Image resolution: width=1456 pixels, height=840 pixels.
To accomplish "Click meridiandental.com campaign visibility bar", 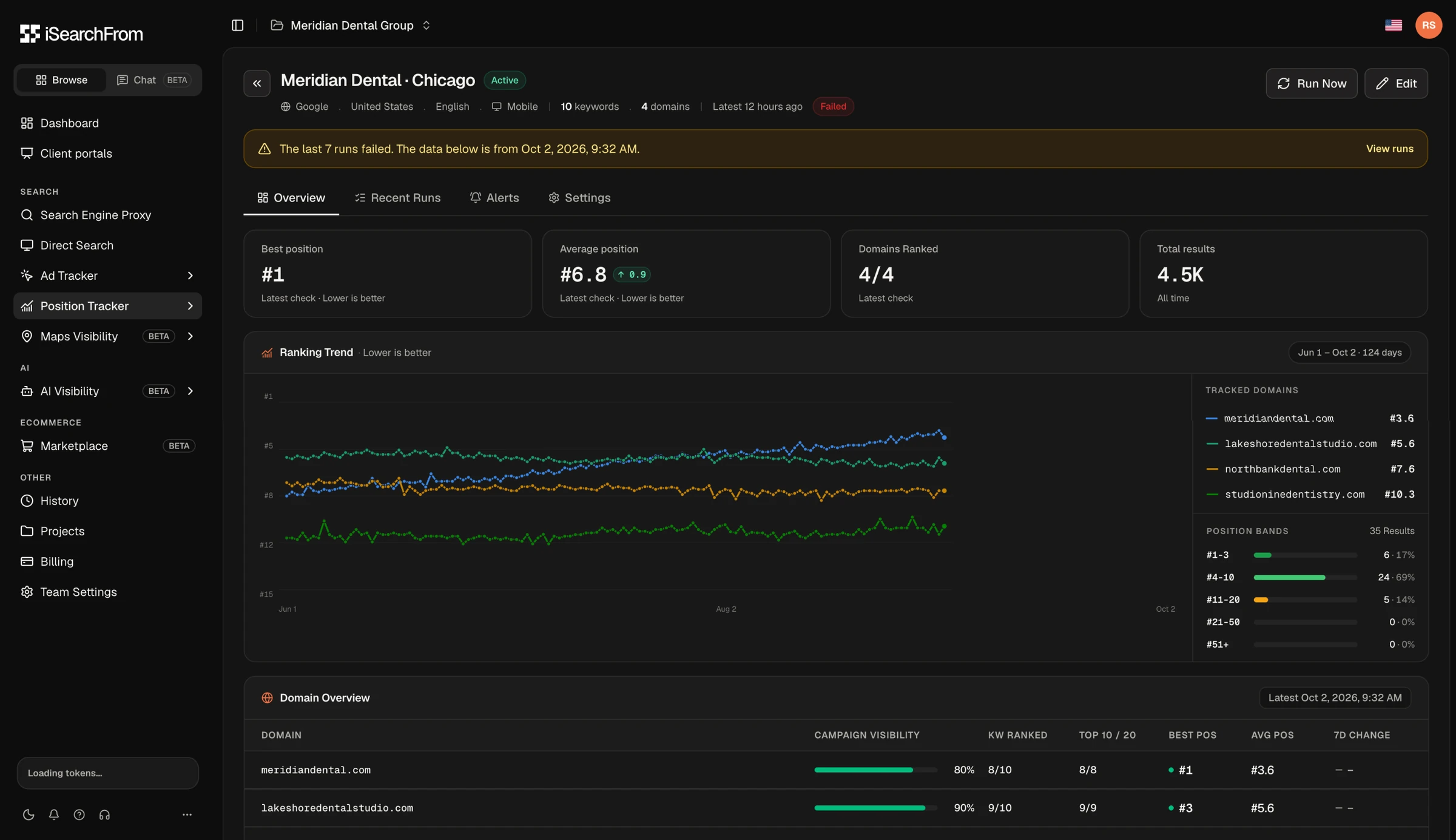I will pyautogui.click(x=875, y=770).
